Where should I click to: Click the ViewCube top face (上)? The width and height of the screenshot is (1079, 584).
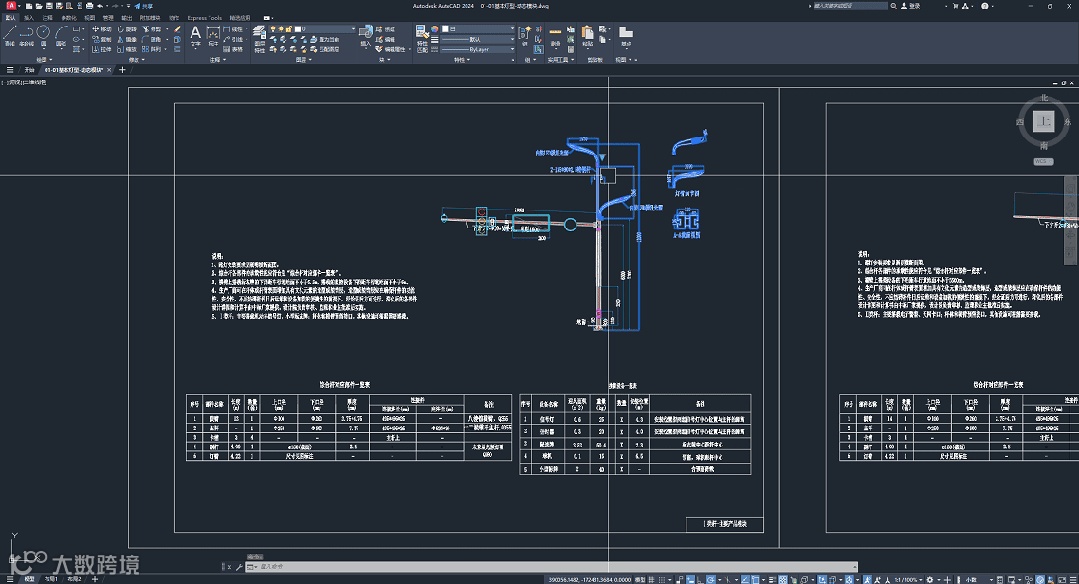(1044, 122)
